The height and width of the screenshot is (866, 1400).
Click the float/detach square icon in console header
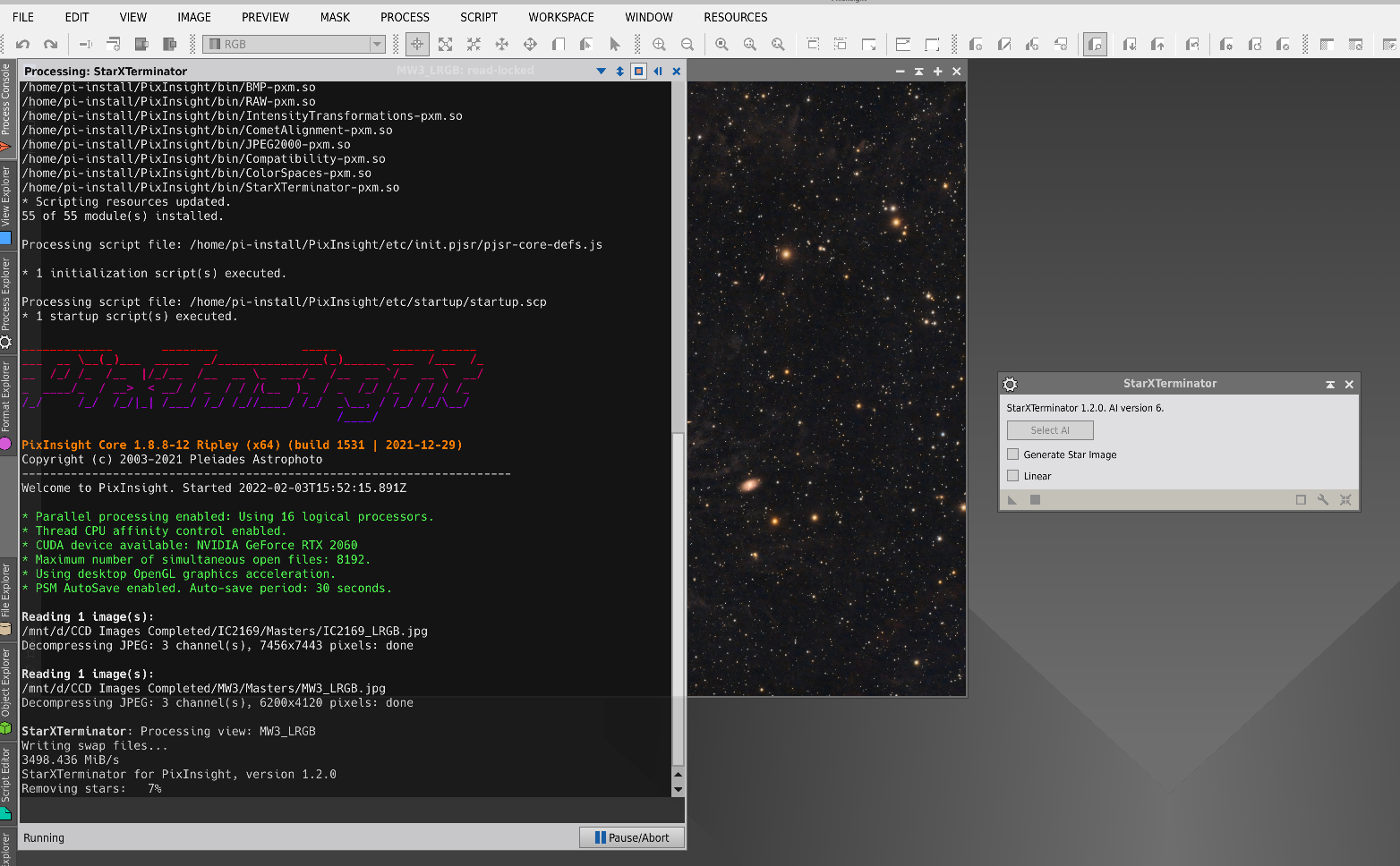[x=638, y=71]
